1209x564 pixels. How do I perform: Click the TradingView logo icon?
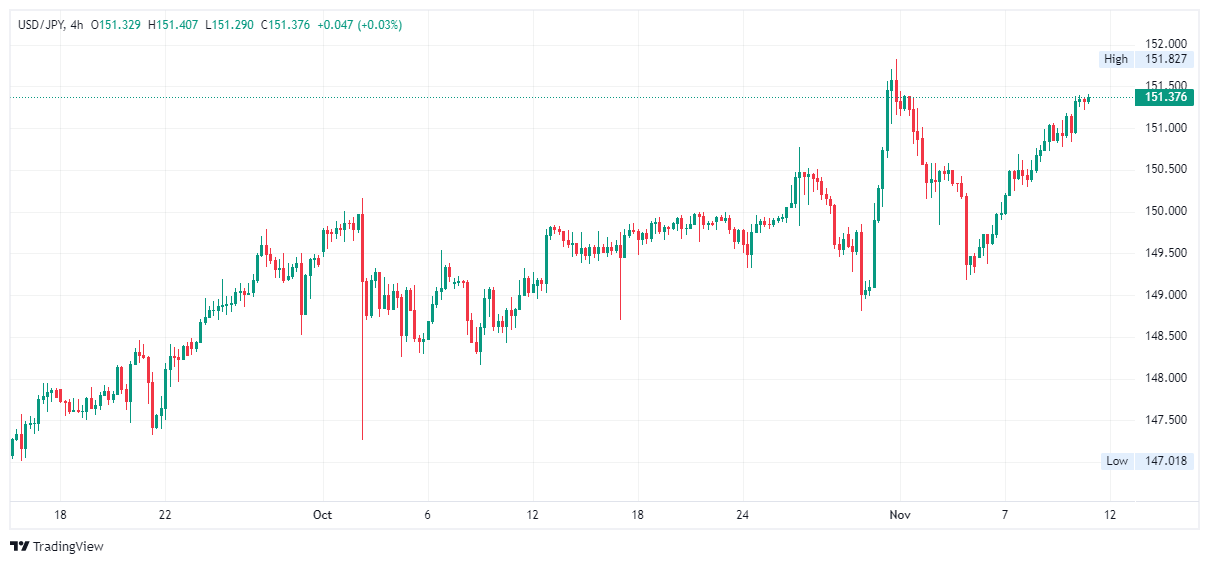[19, 546]
